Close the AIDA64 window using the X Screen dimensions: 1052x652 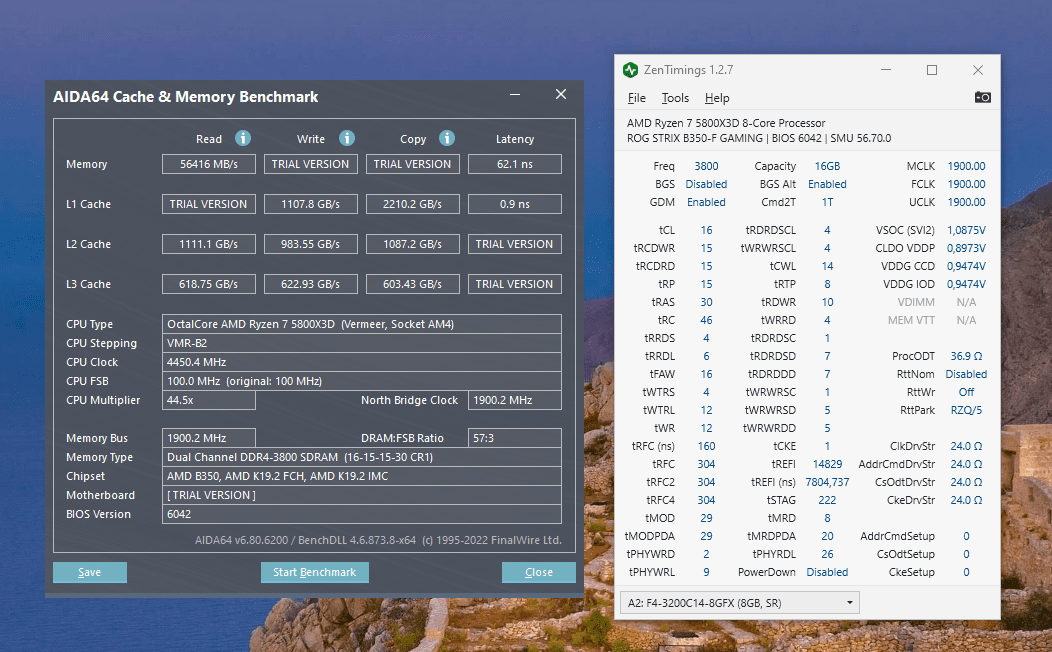coord(561,95)
